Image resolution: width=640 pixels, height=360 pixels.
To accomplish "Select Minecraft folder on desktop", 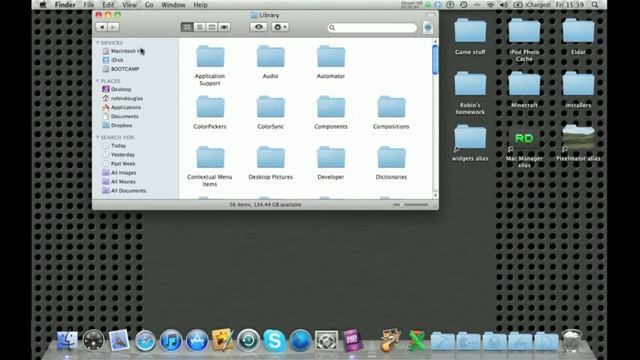I will click(524, 84).
